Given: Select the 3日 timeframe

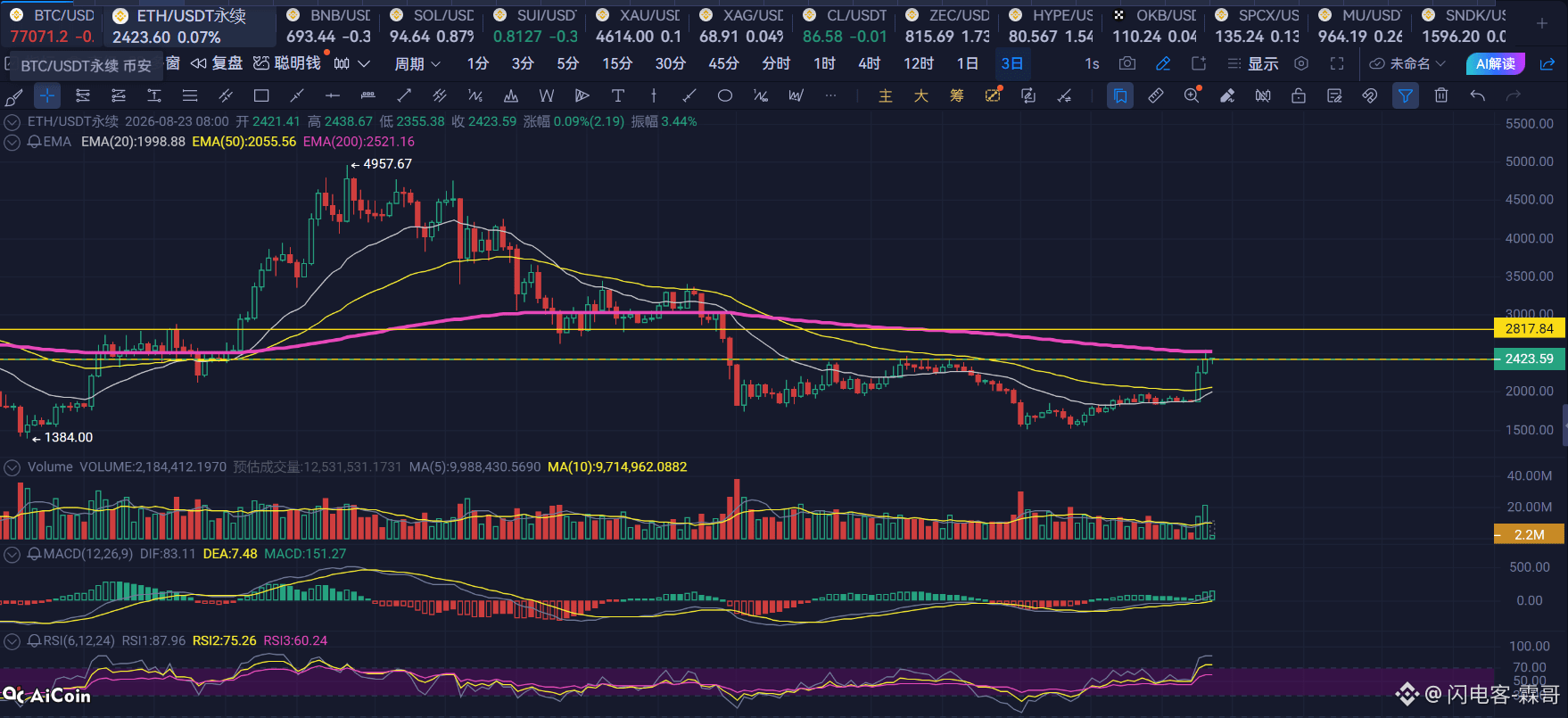Looking at the screenshot, I should tap(1012, 63).
